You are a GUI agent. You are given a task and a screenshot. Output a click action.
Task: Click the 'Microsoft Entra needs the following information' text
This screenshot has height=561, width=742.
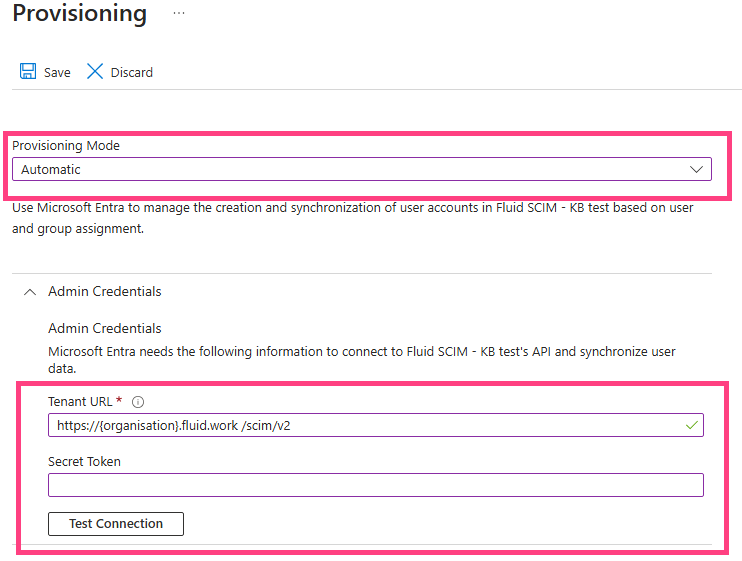tap(362, 360)
